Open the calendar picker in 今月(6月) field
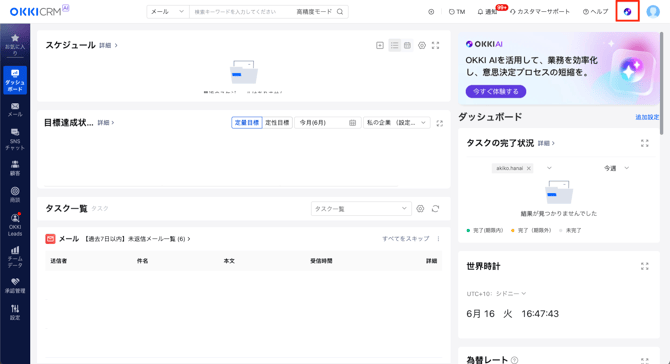 [x=353, y=123]
